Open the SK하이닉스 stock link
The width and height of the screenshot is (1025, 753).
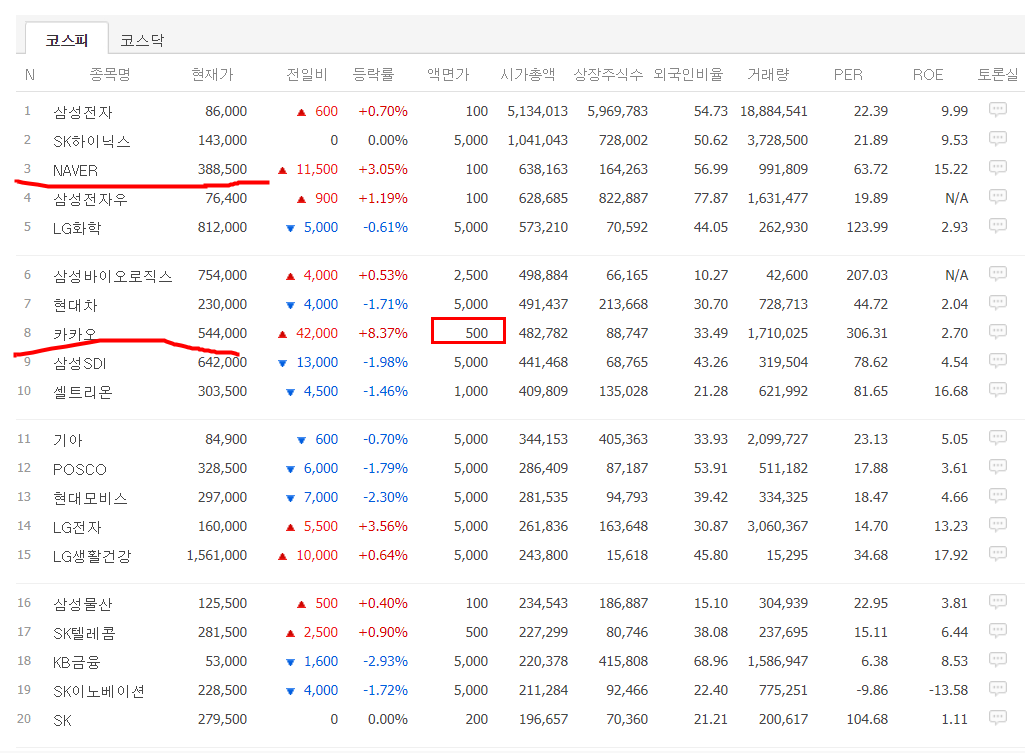coord(92,141)
